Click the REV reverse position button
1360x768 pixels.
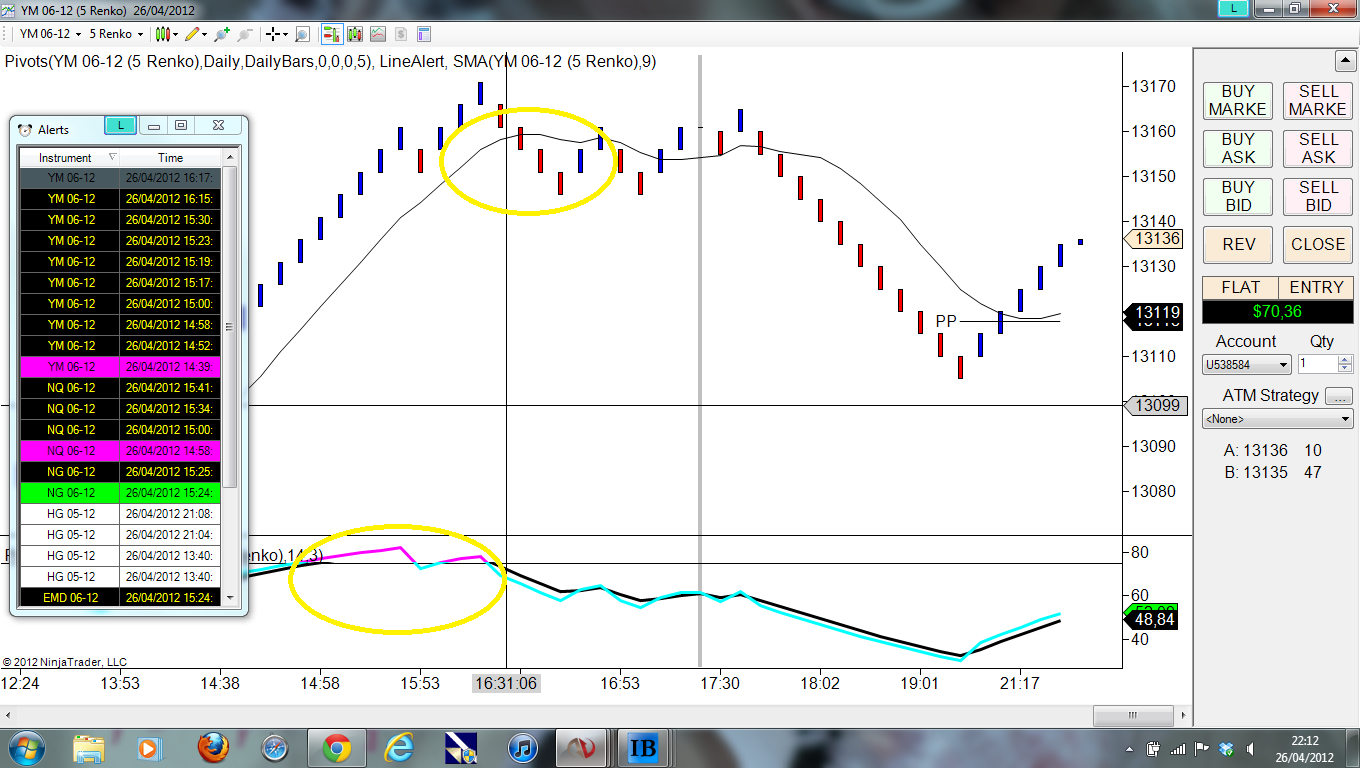(1237, 244)
